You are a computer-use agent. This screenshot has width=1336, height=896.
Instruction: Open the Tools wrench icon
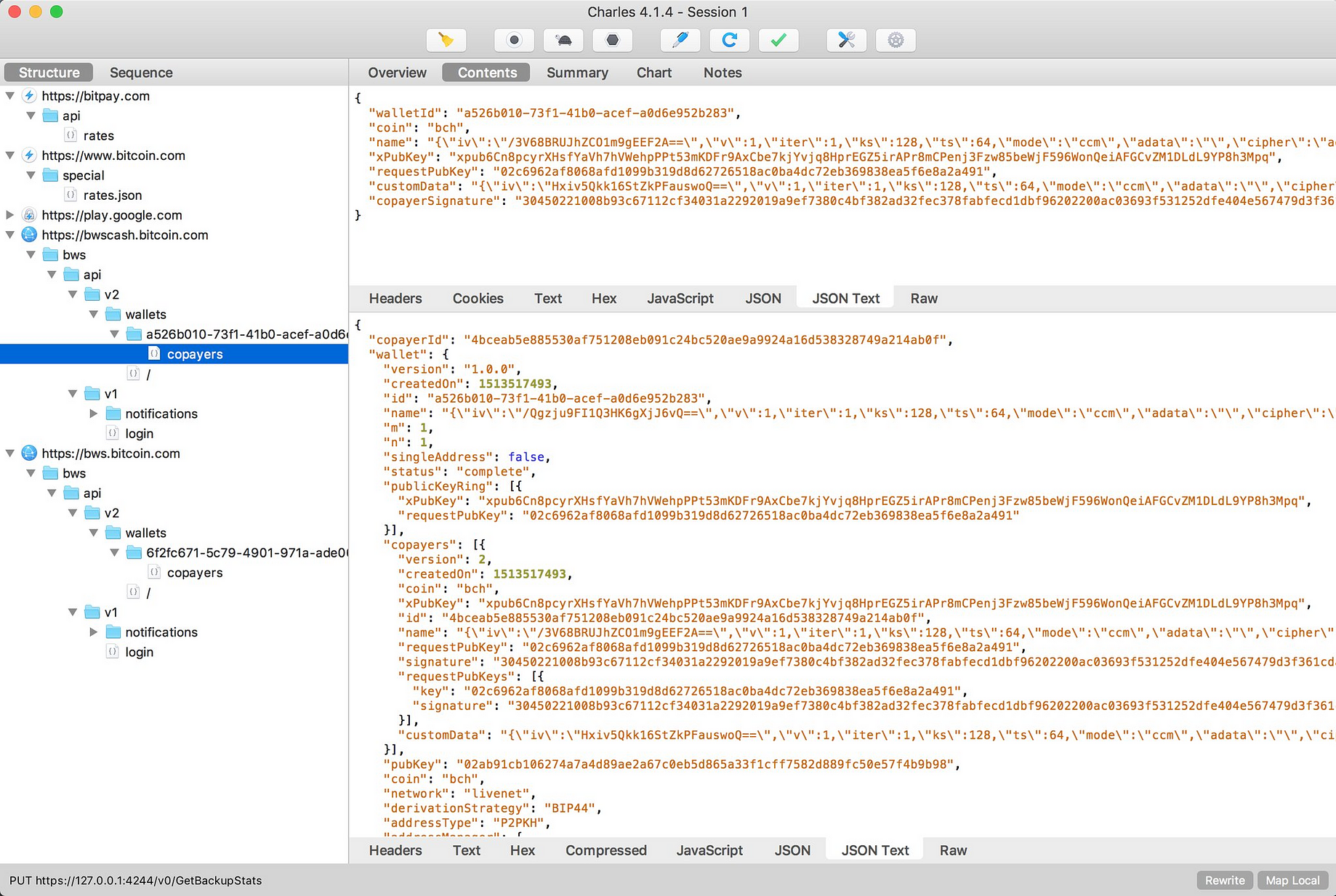[847, 40]
